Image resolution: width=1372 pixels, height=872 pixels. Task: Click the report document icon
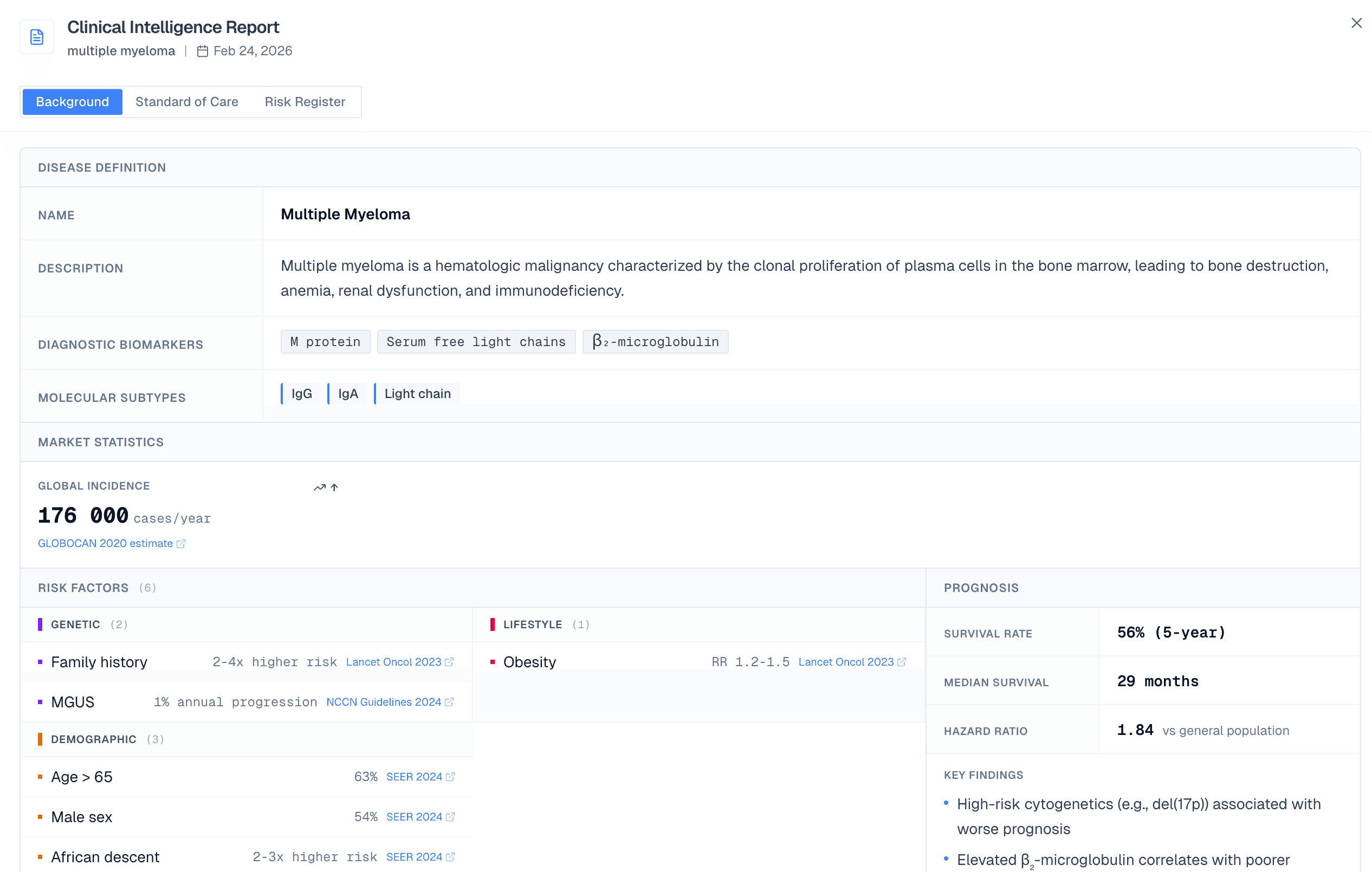(37, 37)
